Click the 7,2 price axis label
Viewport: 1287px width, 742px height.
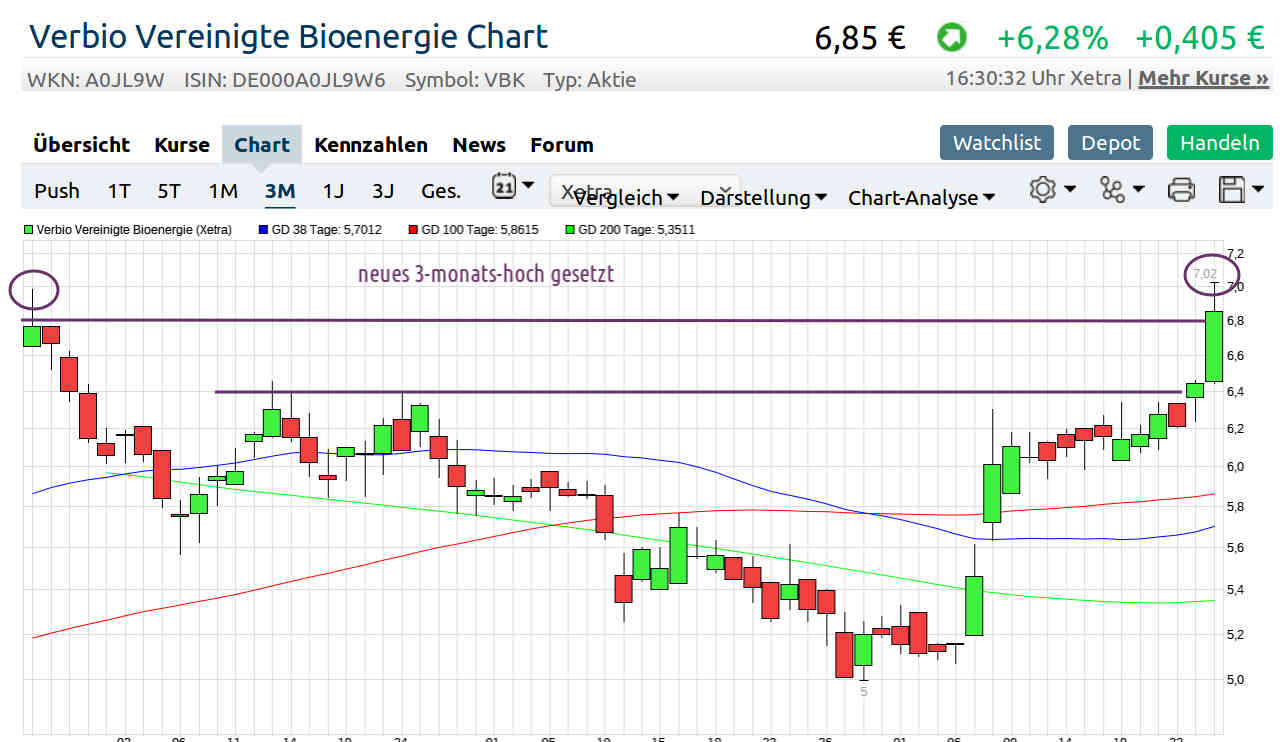click(1235, 252)
